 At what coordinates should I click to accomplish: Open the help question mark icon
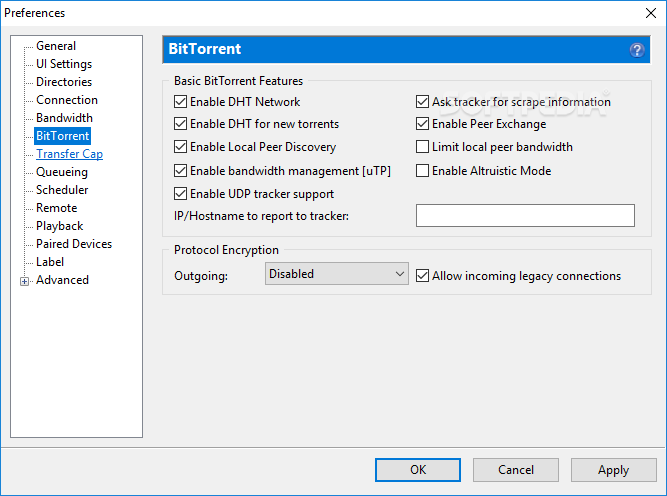tap(637, 50)
